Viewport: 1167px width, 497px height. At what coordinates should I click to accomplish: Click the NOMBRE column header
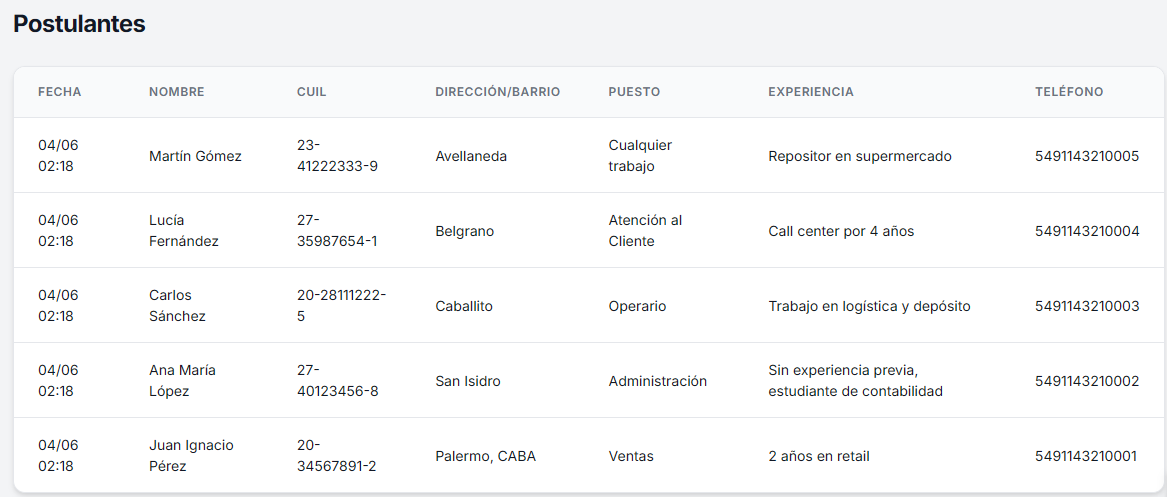[x=176, y=92]
